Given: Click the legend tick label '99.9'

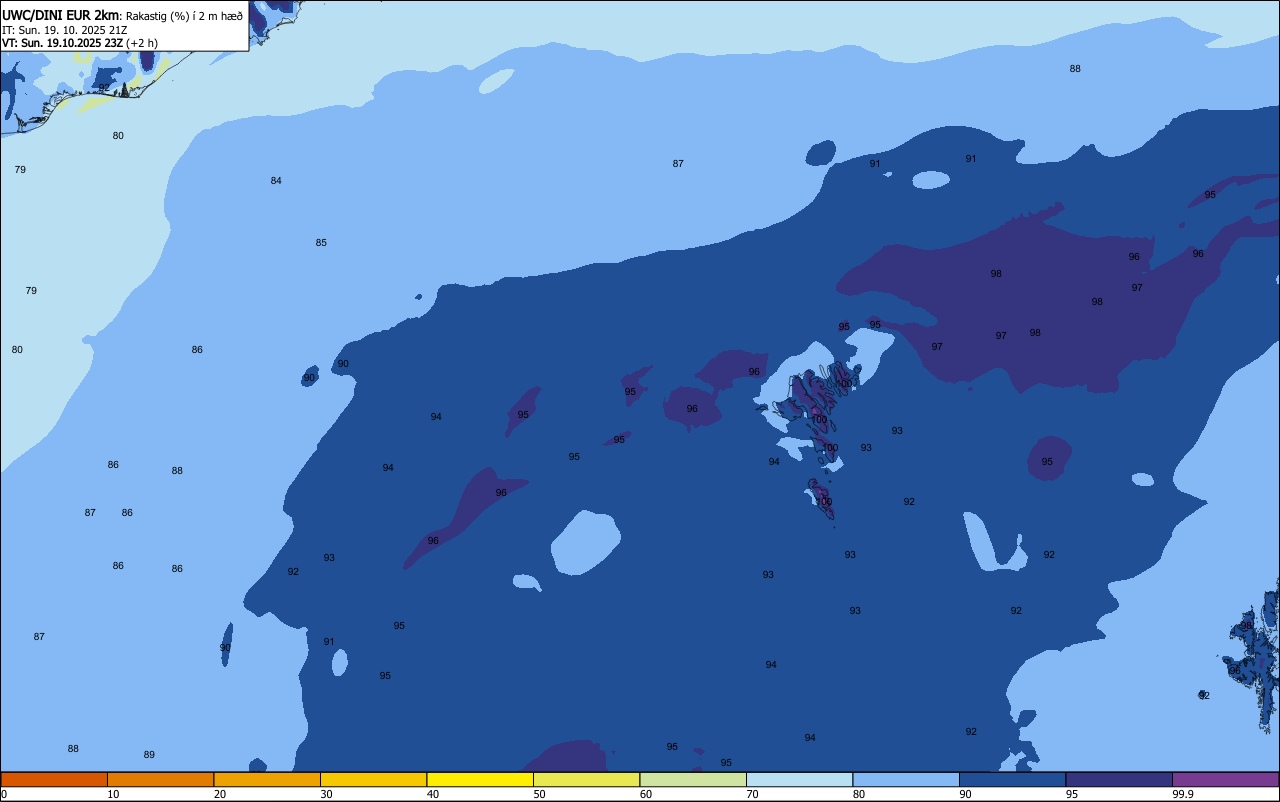Looking at the screenshot, I should [1183, 794].
